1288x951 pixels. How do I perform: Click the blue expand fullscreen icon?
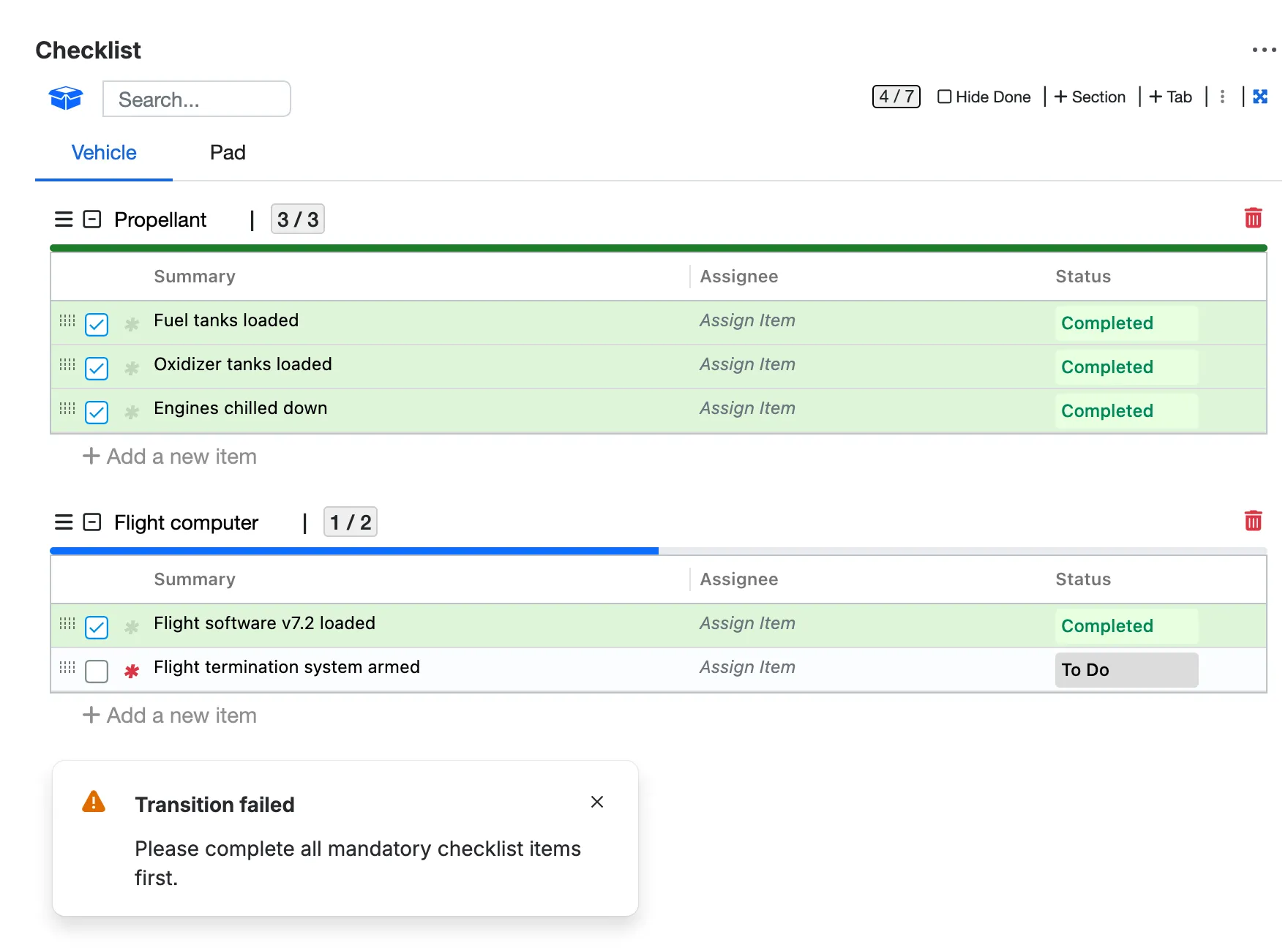point(1260,97)
